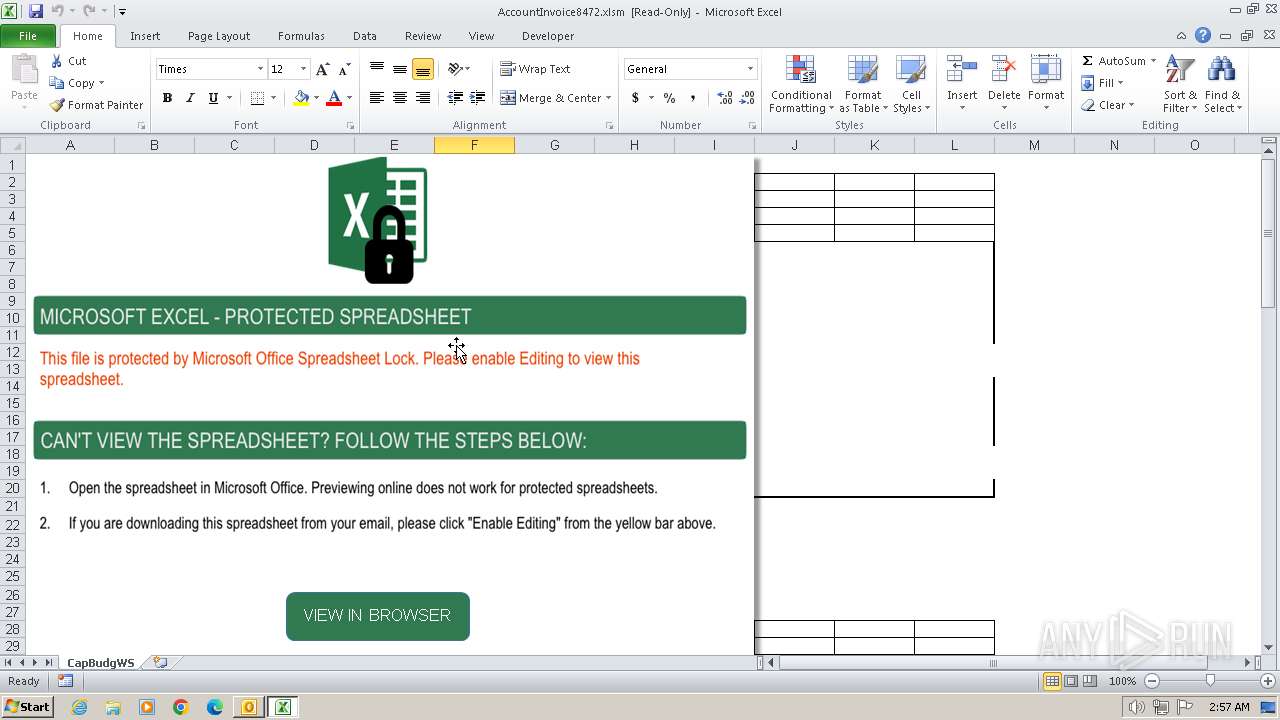This screenshot has width=1280, height=720.
Task: Click the Insert cells icon
Action: tap(962, 70)
